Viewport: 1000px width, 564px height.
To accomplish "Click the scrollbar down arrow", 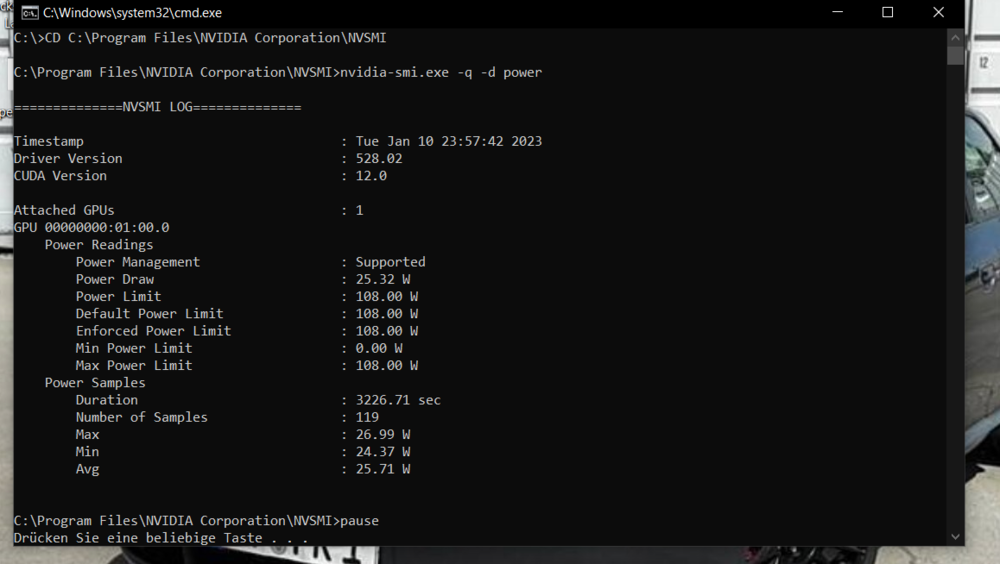I will [x=956, y=537].
